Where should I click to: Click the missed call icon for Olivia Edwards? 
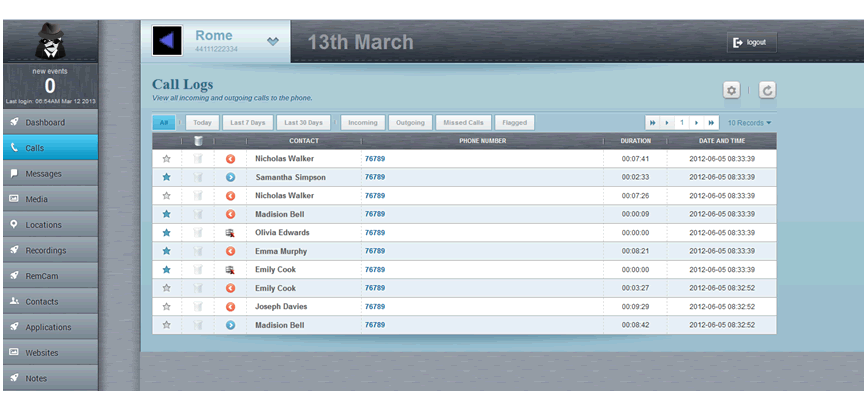[230, 233]
